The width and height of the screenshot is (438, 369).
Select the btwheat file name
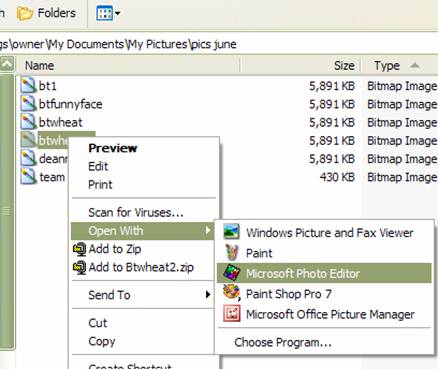point(60,122)
